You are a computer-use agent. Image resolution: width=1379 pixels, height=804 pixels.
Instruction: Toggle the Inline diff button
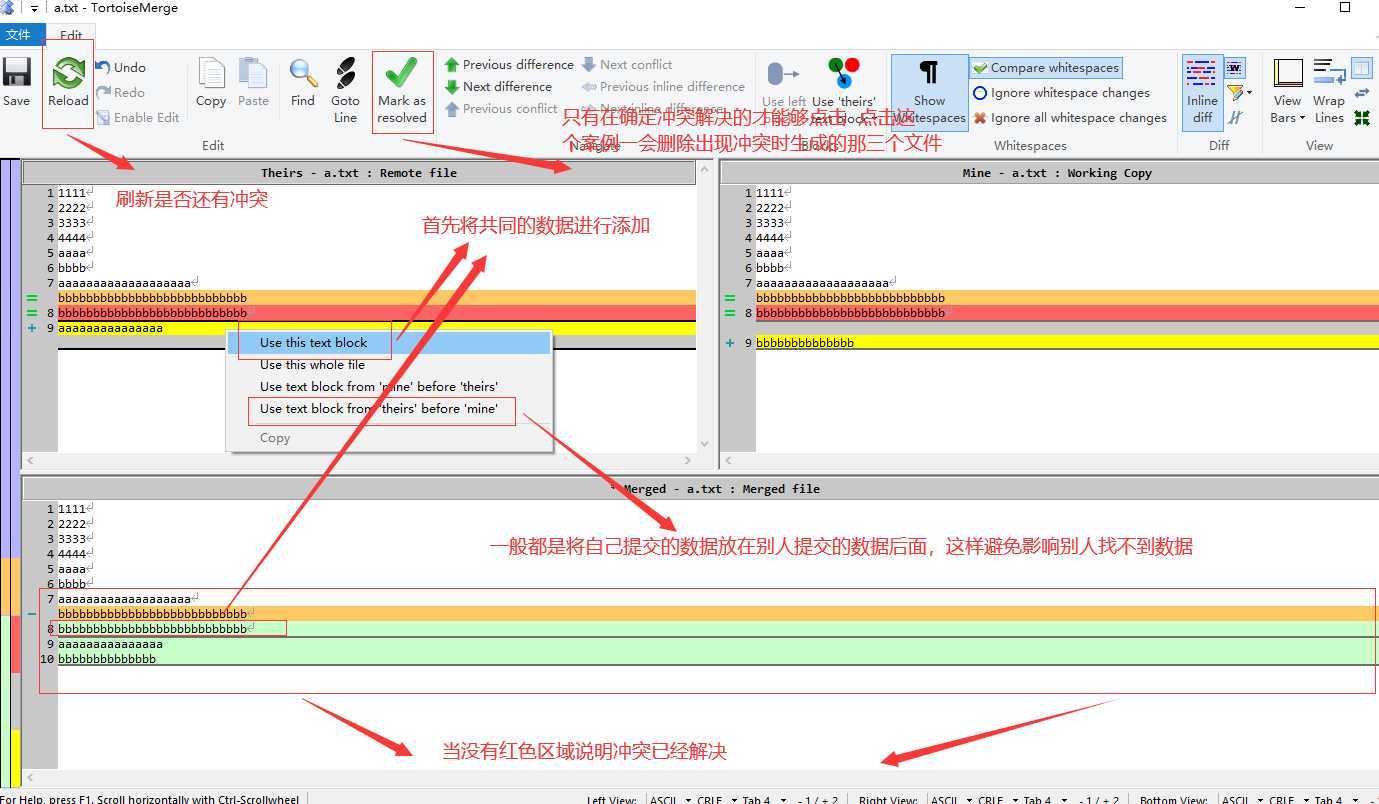tap(1202, 91)
